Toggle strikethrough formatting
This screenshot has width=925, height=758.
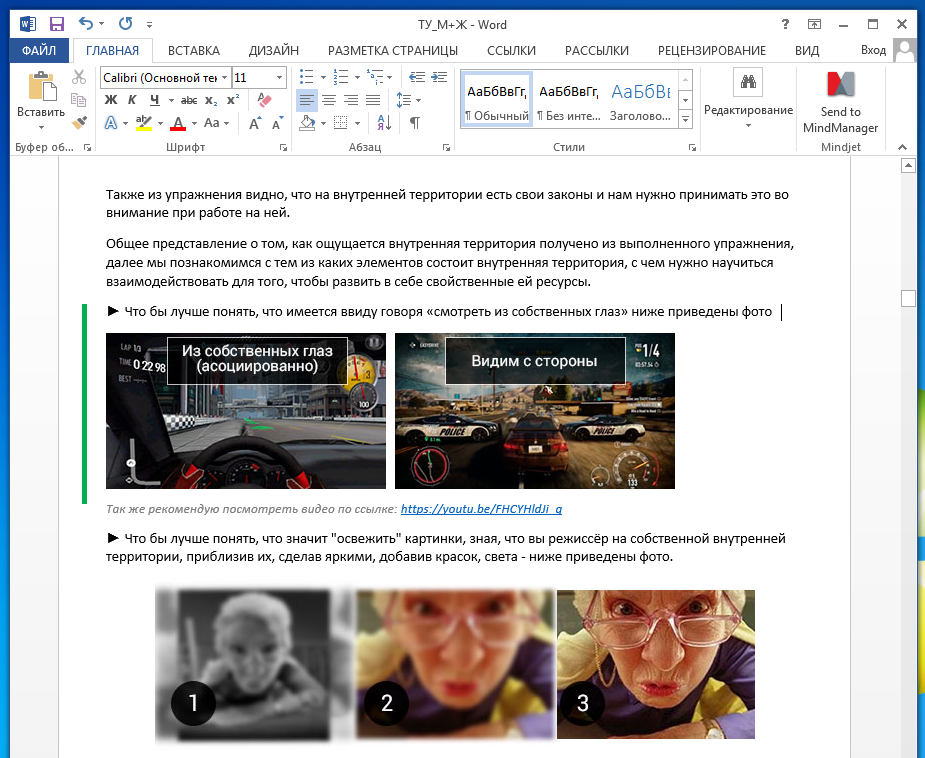tap(189, 100)
